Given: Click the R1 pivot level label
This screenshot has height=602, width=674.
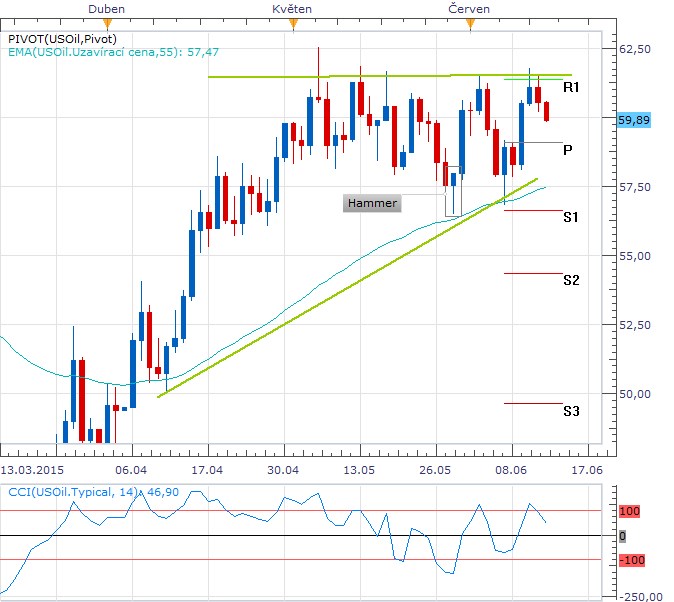Looking at the screenshot, I should (571, 88).
